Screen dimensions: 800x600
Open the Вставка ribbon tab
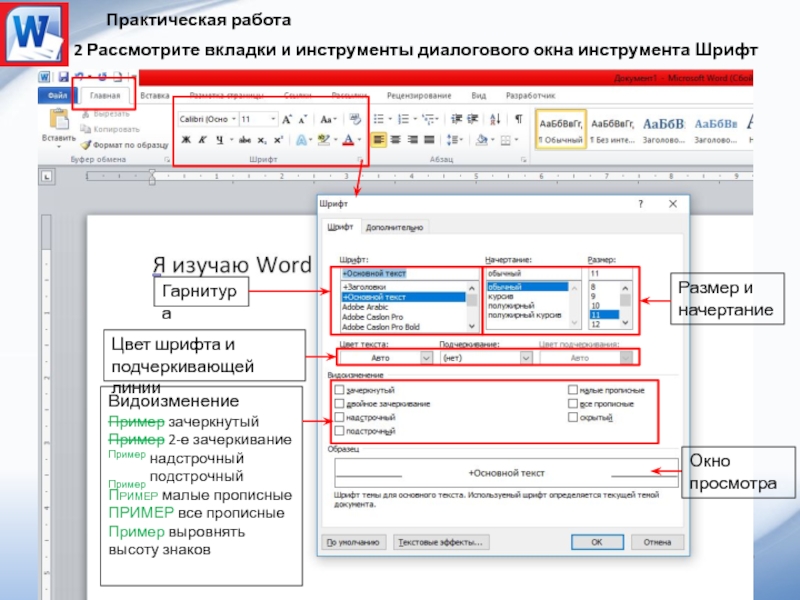pos(155,96)
